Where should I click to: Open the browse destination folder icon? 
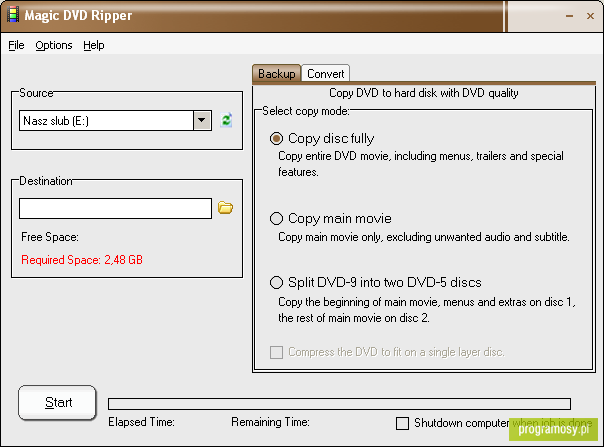[225, 208]
